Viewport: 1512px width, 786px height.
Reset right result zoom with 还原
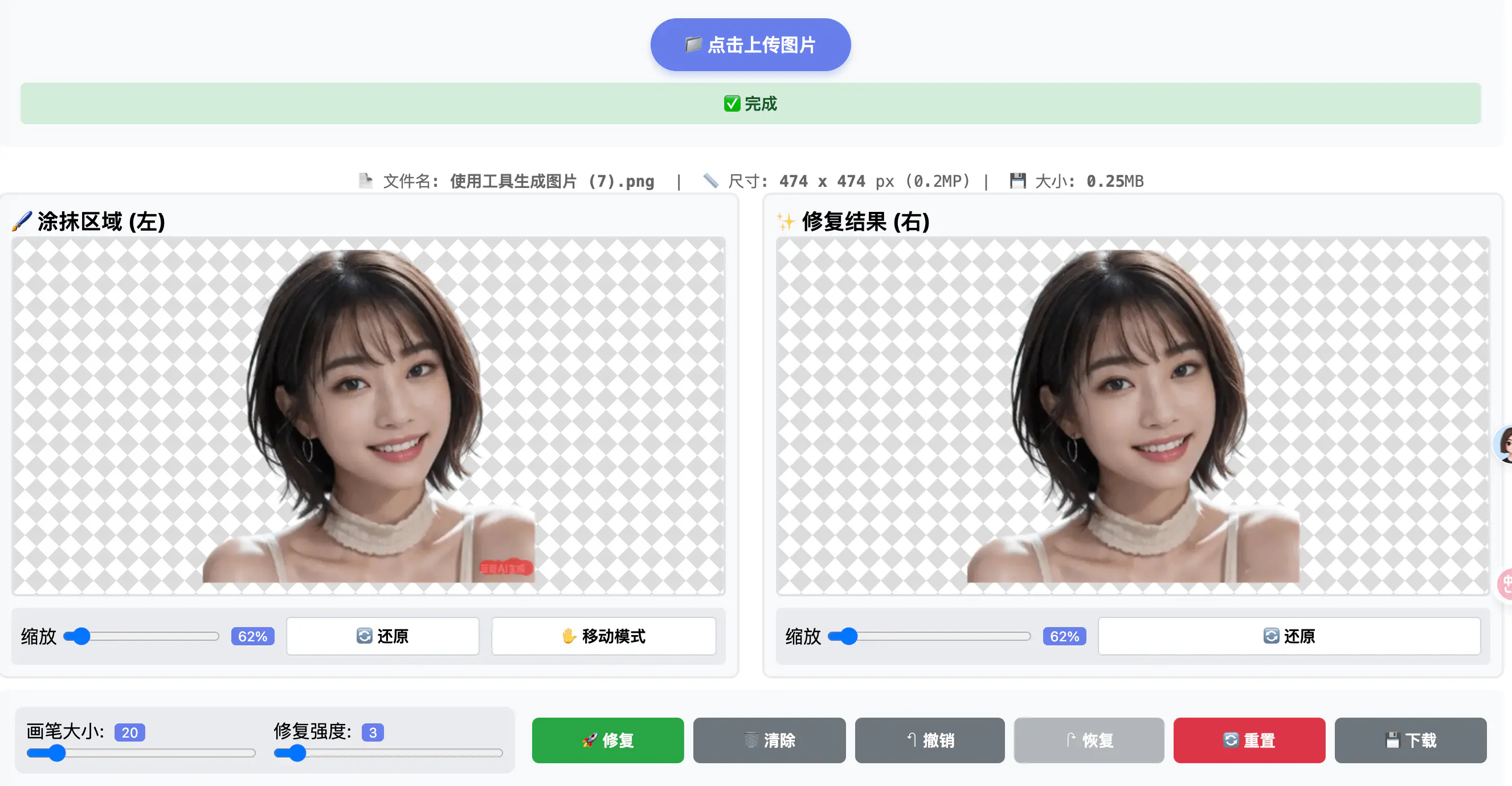(x=1289, y=636)
